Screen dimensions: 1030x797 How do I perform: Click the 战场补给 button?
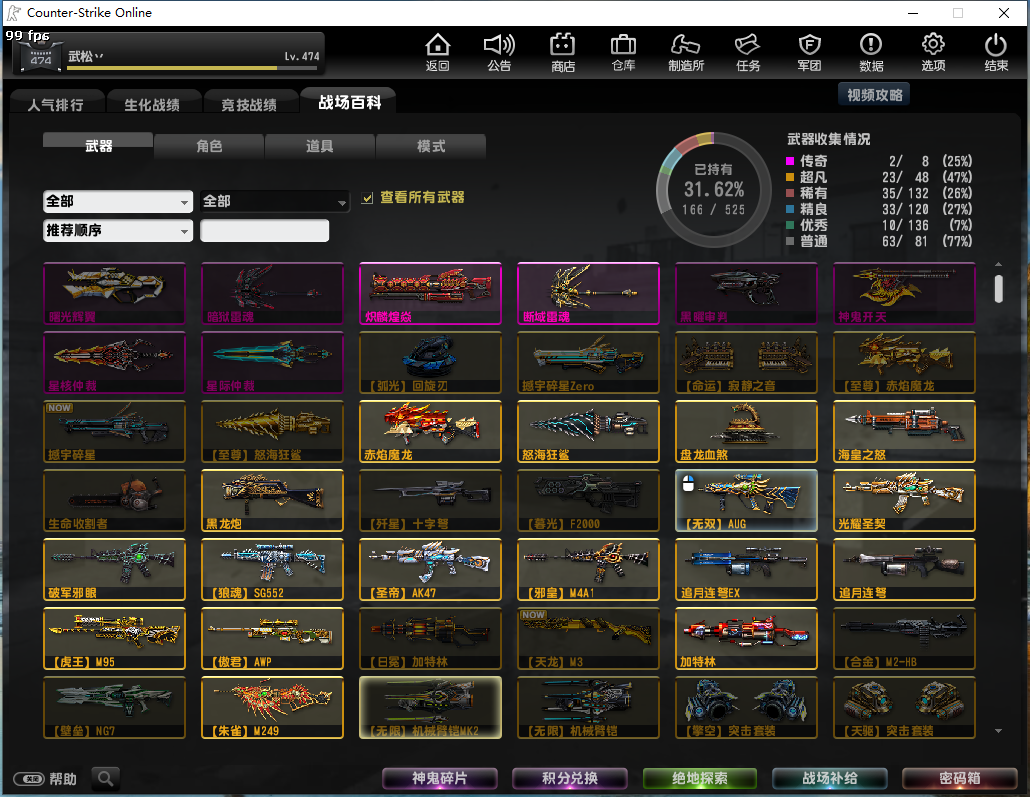(830, 778)
